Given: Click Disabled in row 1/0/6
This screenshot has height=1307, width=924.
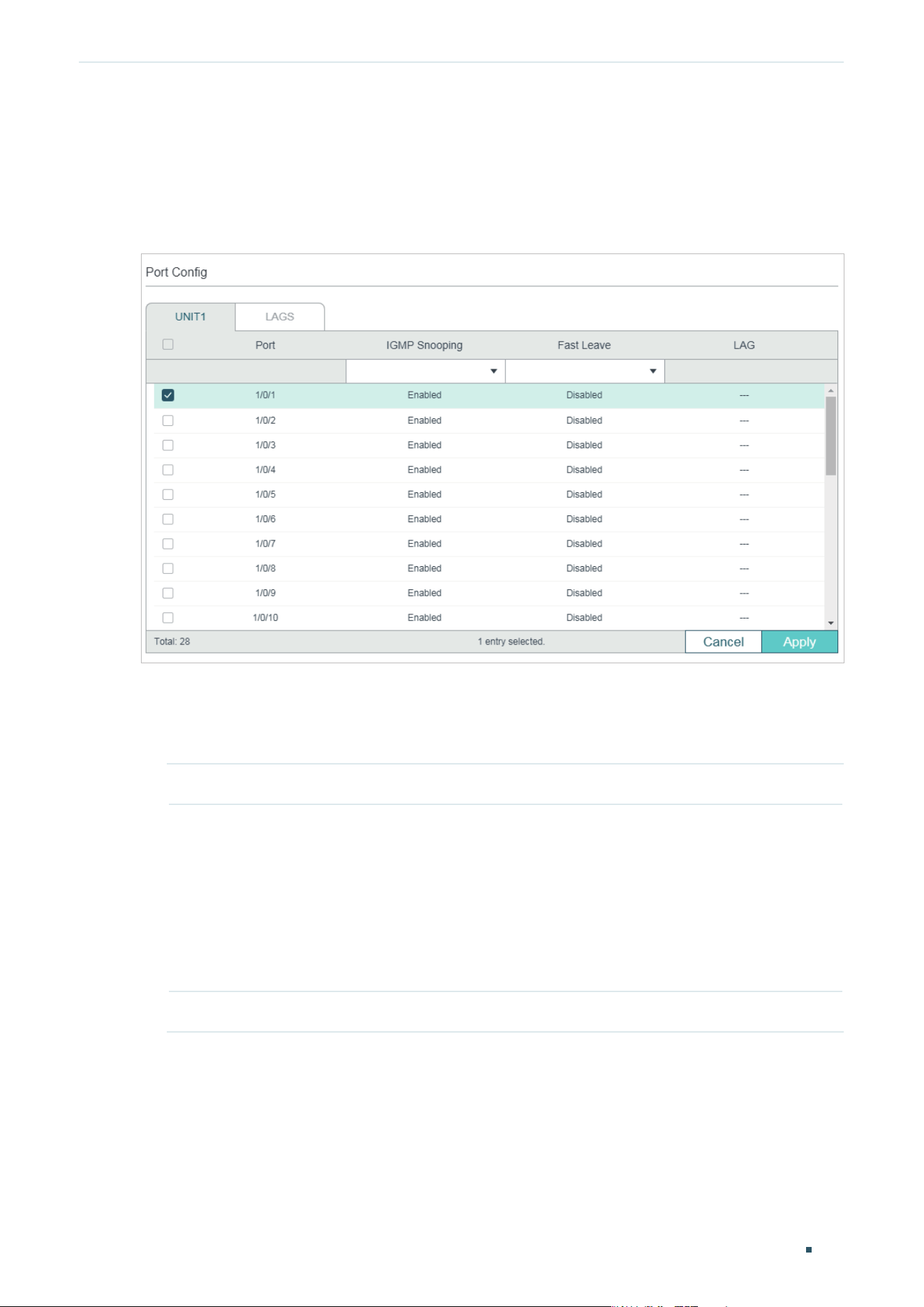Looking at the screenshot, I should point(584,519).
